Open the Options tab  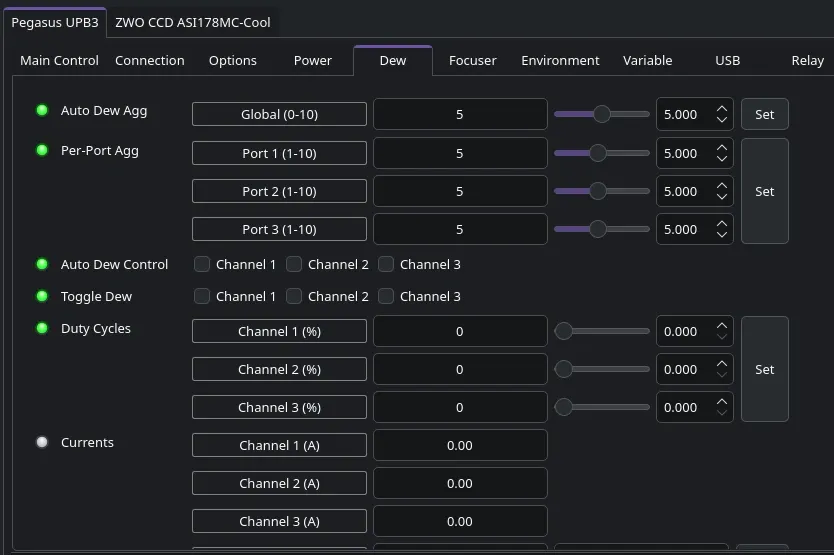coord(232,61)
